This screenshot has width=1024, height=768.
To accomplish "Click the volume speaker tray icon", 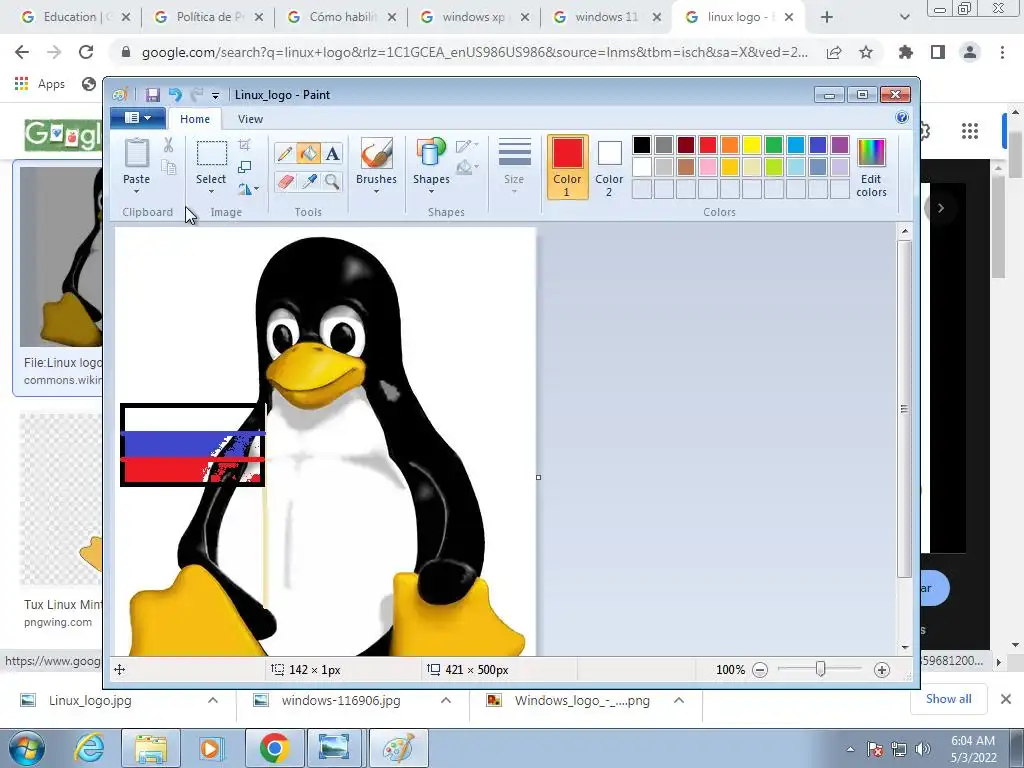I will click(x=923, y=748).
